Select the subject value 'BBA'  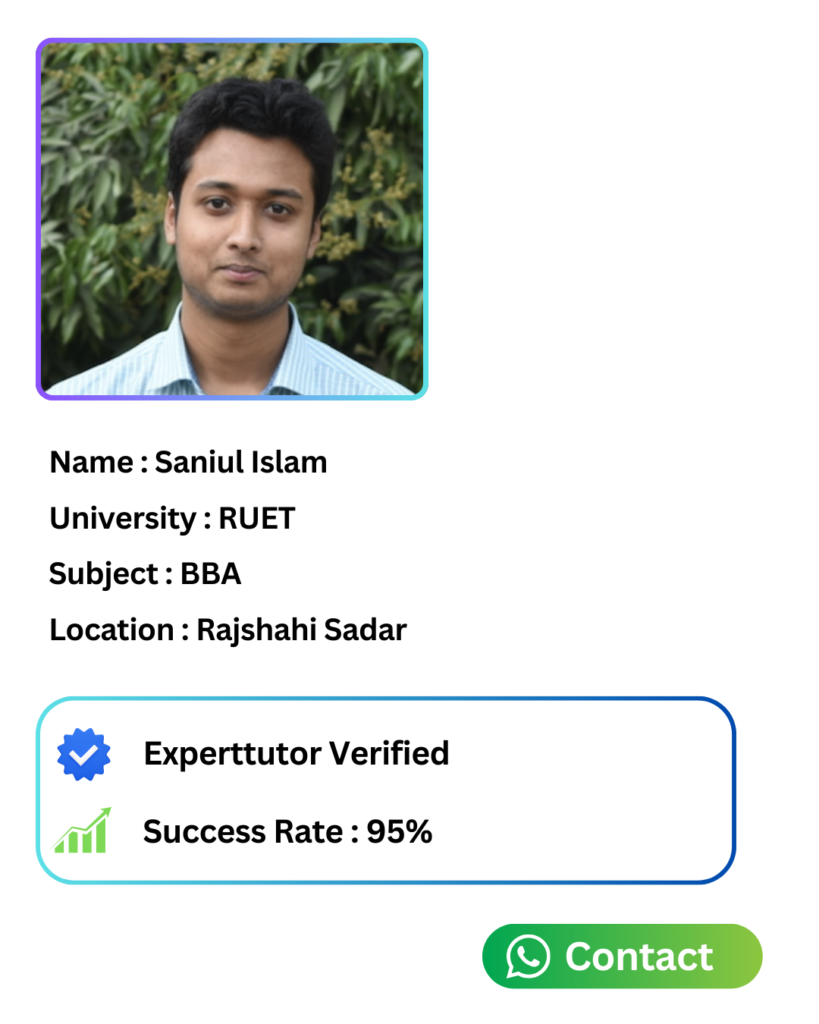pos(211,574)
